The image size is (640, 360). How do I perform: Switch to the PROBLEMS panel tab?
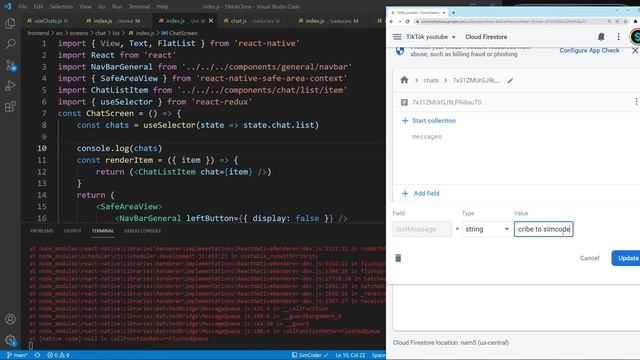42,231
